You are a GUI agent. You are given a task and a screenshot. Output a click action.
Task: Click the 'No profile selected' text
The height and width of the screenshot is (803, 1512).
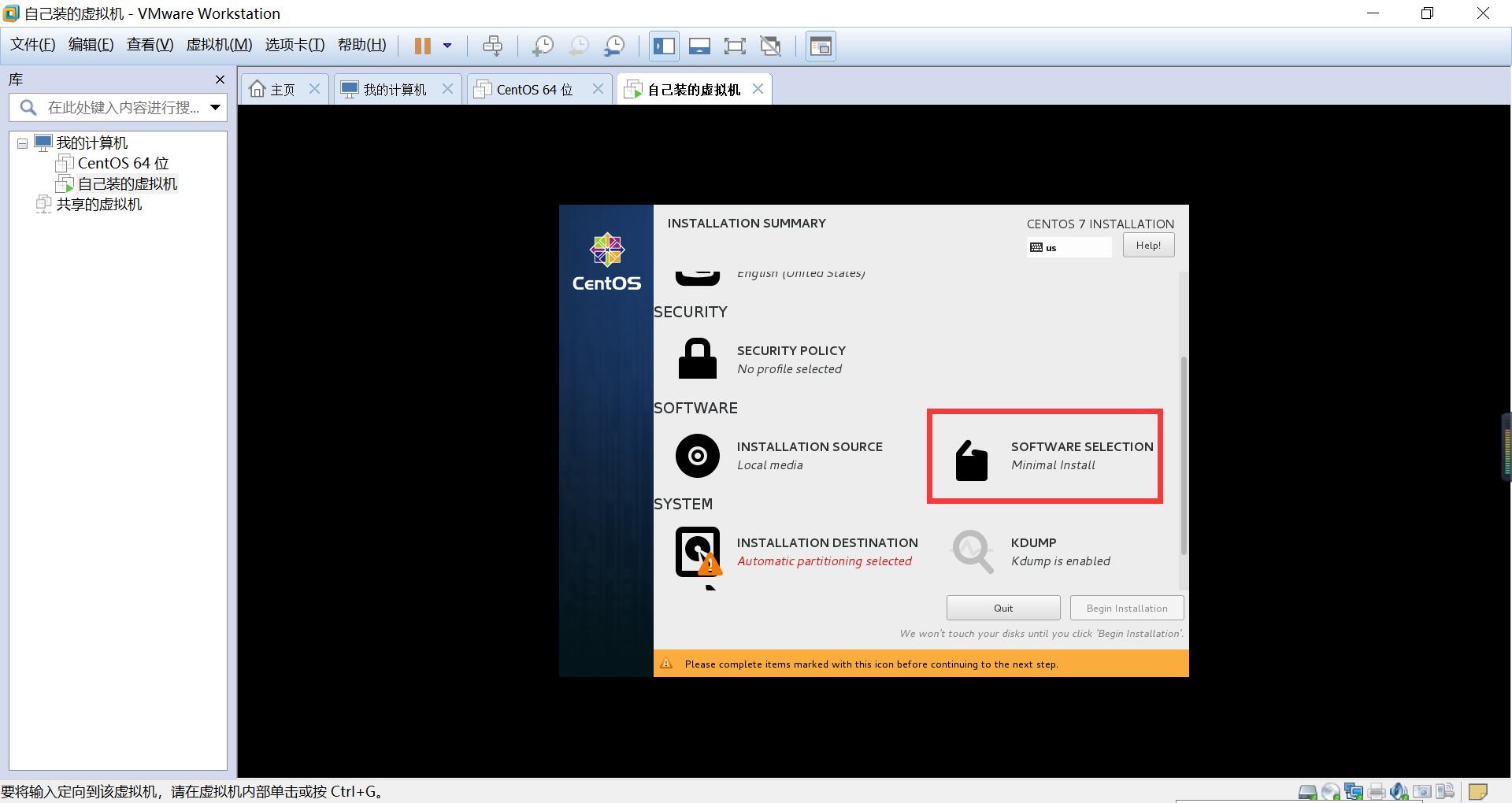789,369
